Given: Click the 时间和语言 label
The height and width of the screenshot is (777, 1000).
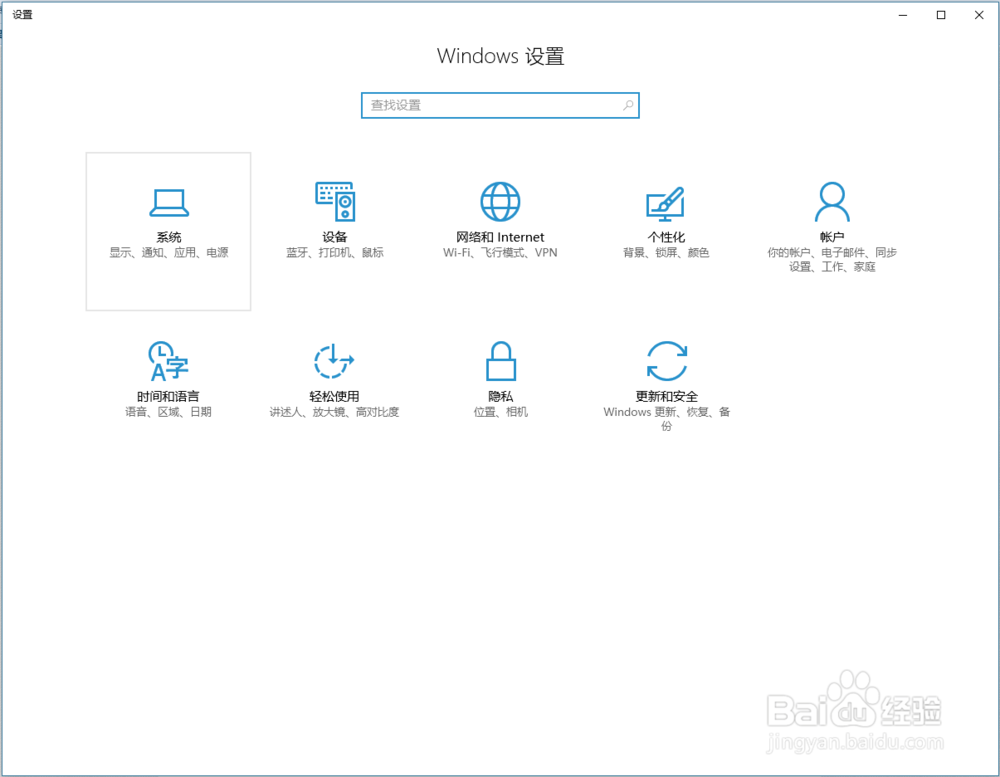Looking at the screenshot, I should point(168,396).
